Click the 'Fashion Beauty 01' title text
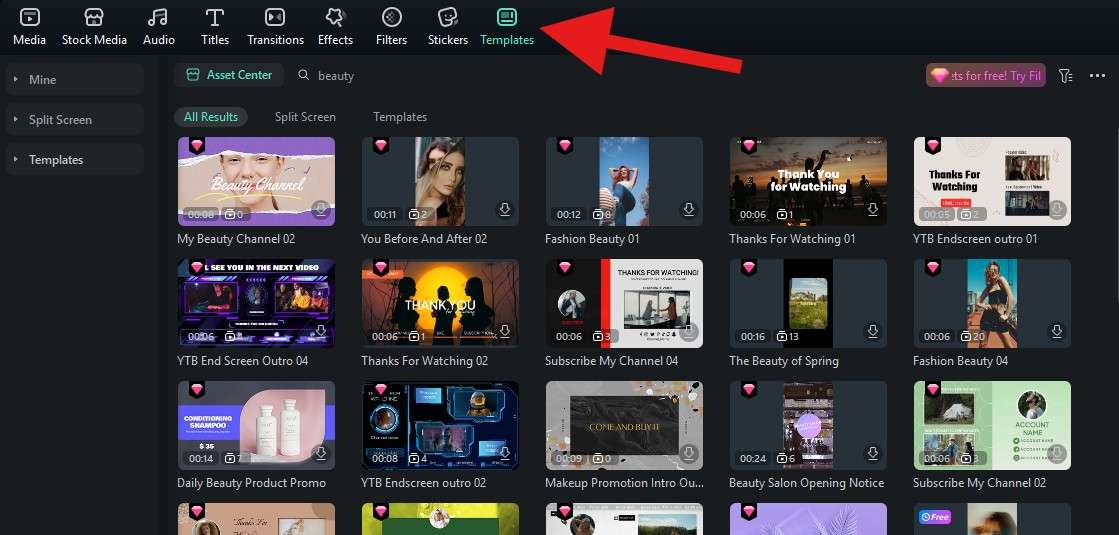 [x=592, y=239]
